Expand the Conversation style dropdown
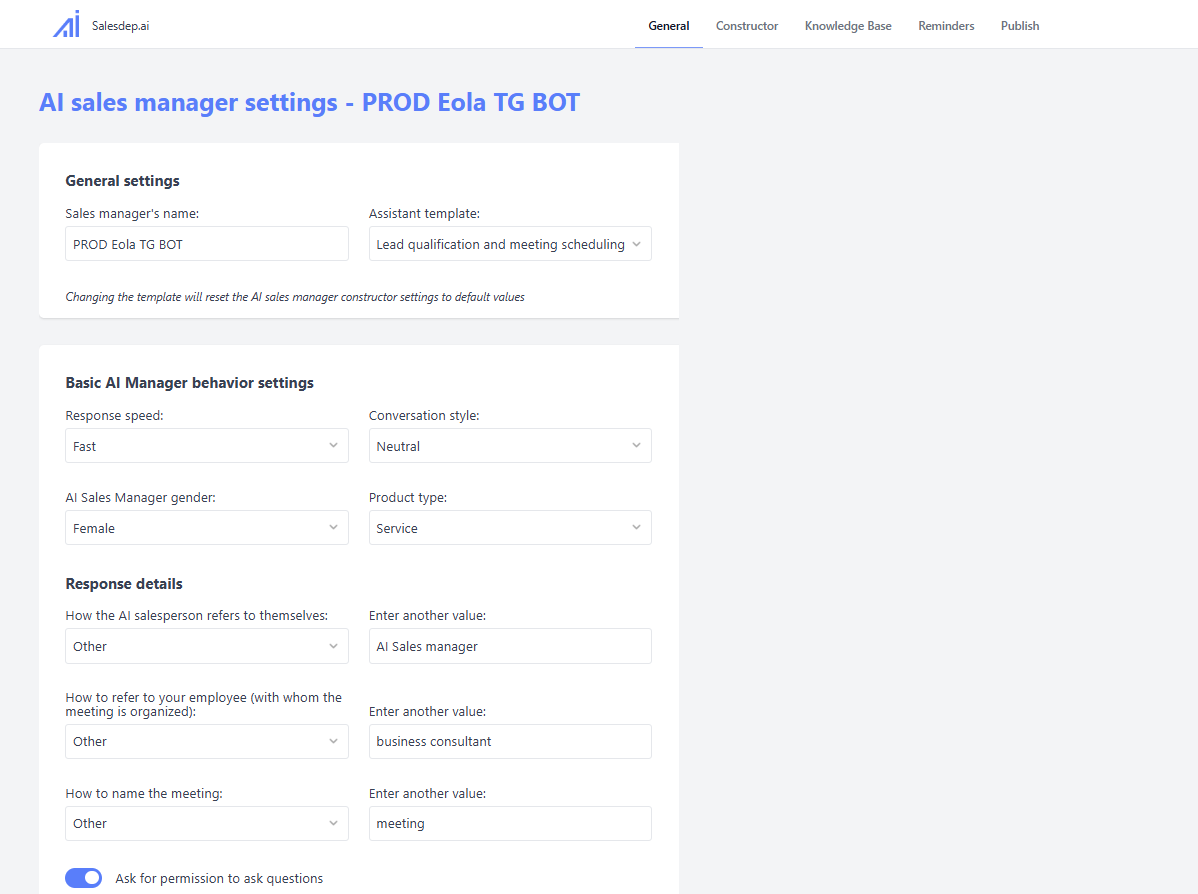Viewport: 1198px width, 894px height. [x=510, y=446]
